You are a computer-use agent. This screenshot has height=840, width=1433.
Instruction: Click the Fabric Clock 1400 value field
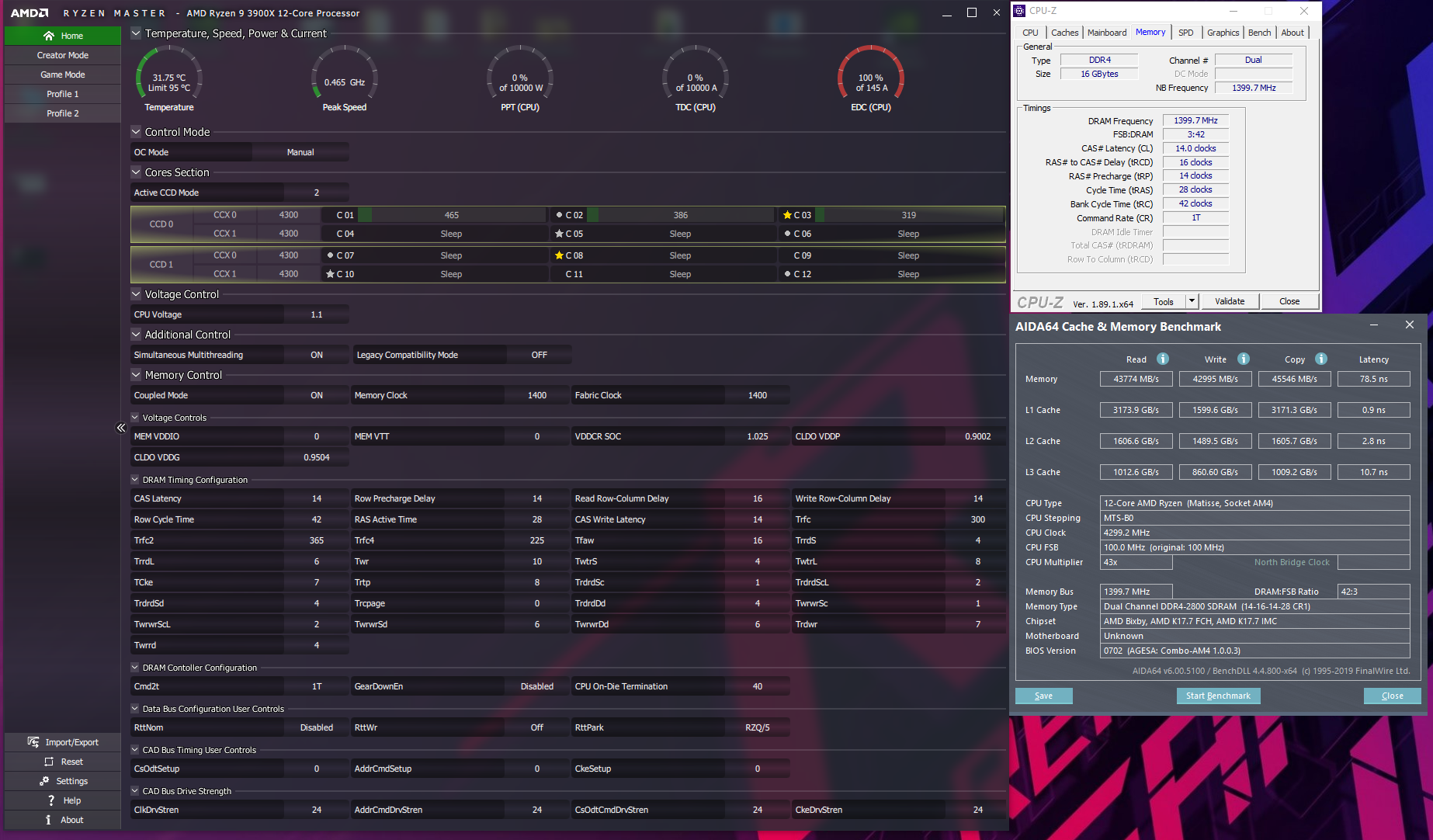coord(758,395)
